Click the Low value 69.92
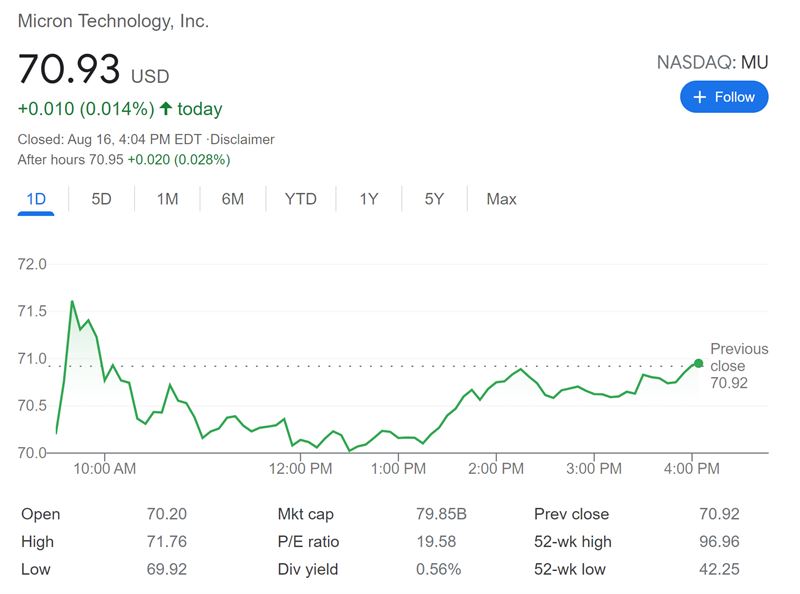This screenshot has width=800, height=594. (167, 569)
